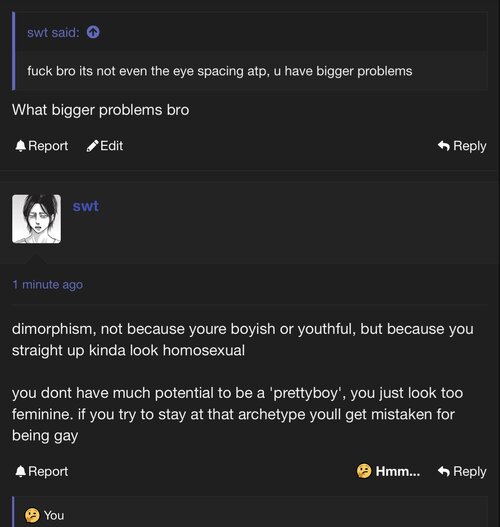Jump to quoted post via up-arrow icon
This screenshot has height=527, width=500.
[93, 33]
